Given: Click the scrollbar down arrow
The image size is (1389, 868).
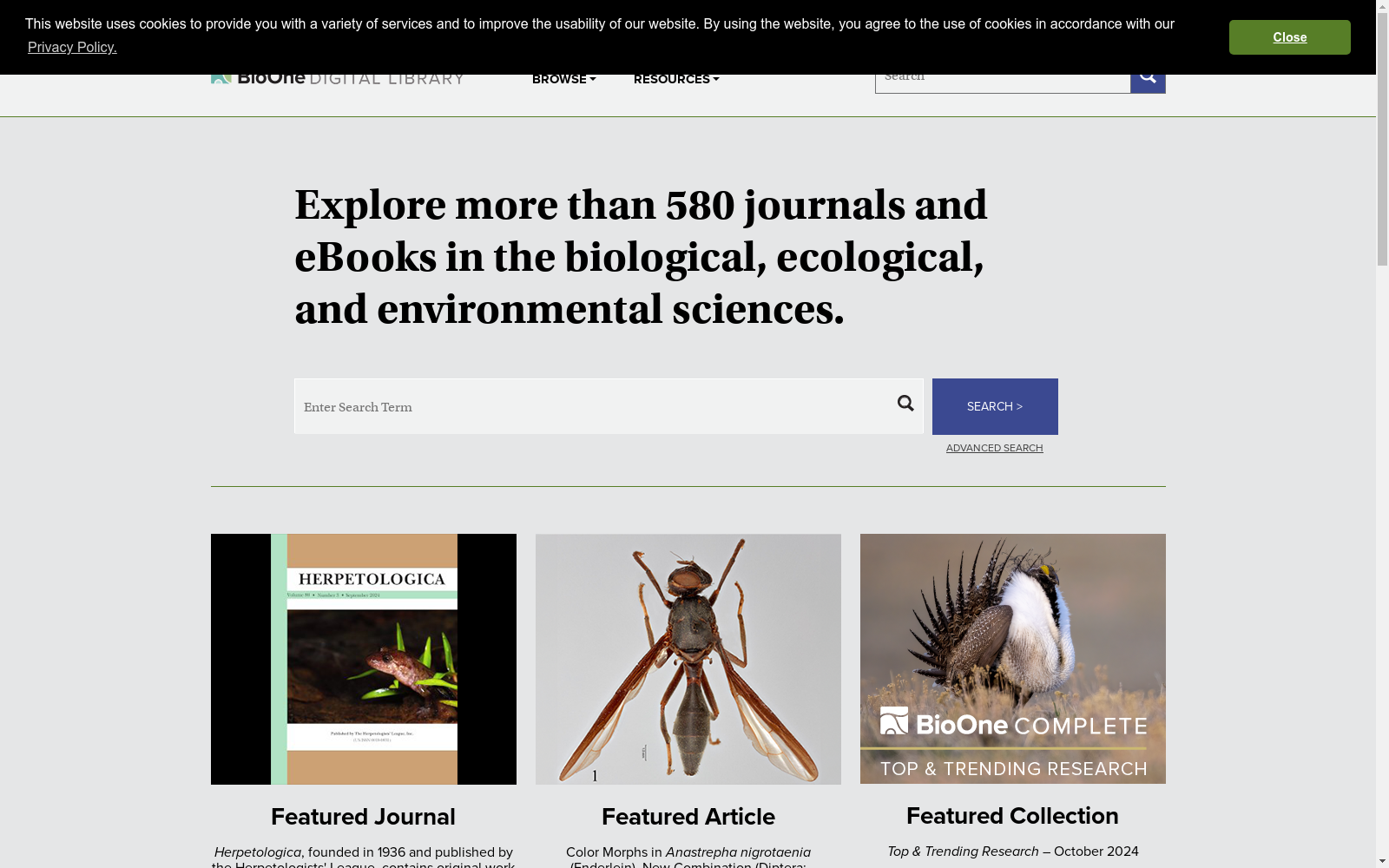Looking at the screenshot, I should pyautogui.click(x=1382, y=861).
